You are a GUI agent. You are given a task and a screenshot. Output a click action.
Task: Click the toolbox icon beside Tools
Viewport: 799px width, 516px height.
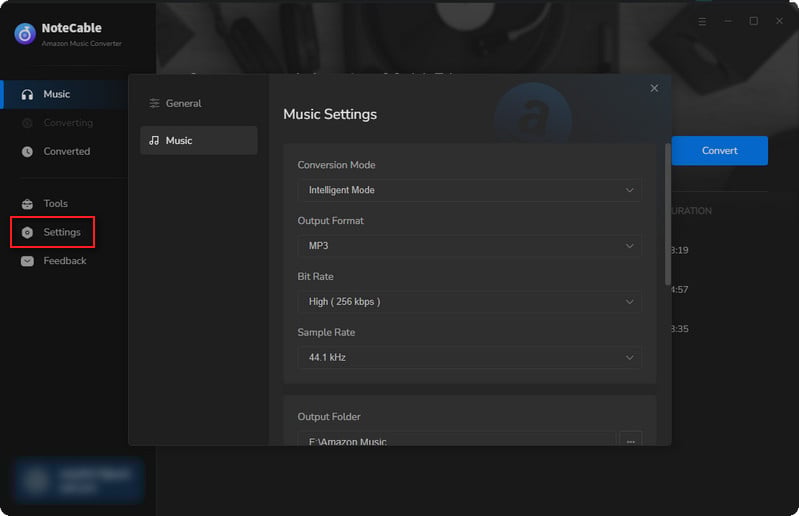point(28,204)
